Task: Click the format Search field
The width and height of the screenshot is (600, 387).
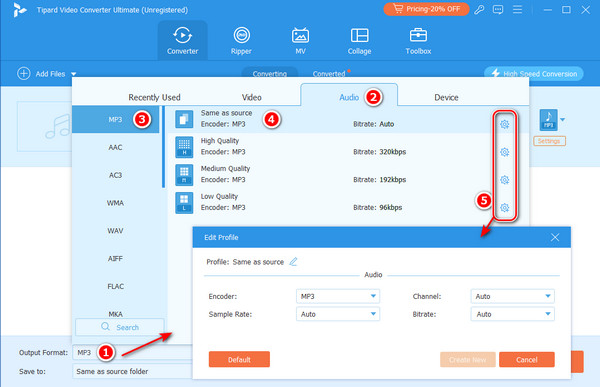Action: [x=120, y=327]
